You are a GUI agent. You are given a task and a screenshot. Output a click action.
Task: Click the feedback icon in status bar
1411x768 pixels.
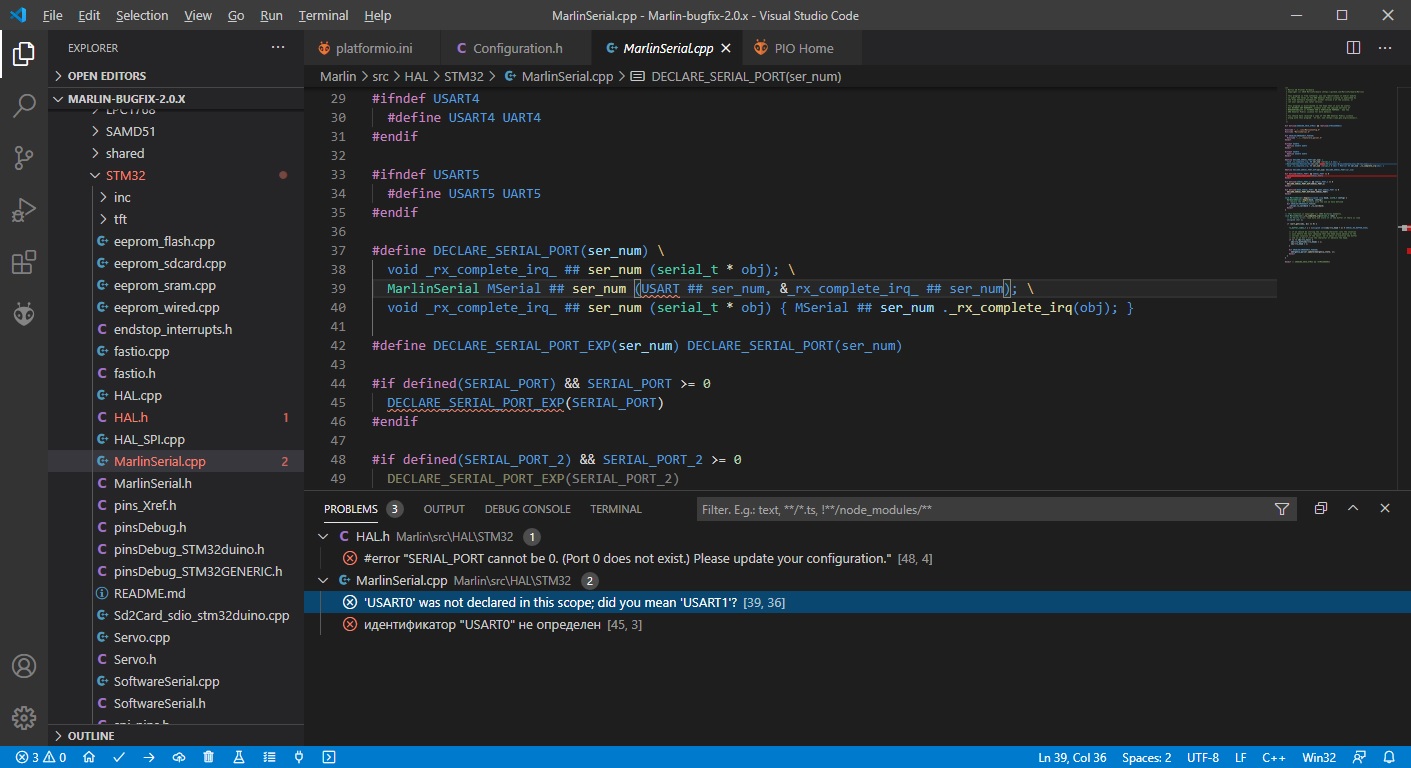pos(1359,758)
